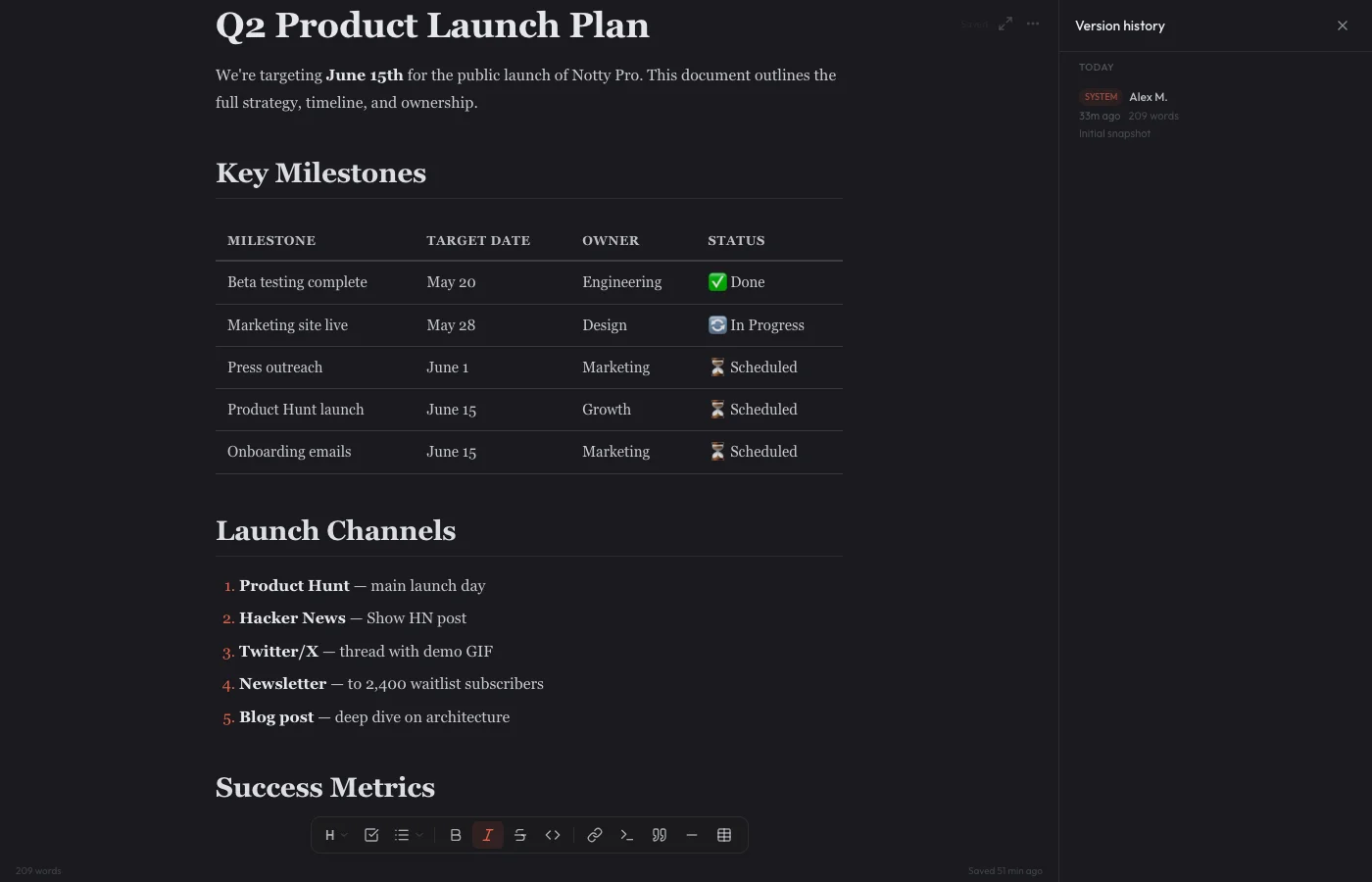
Task: Click the Hacker News list item
Action: click(x=353, y=618)
